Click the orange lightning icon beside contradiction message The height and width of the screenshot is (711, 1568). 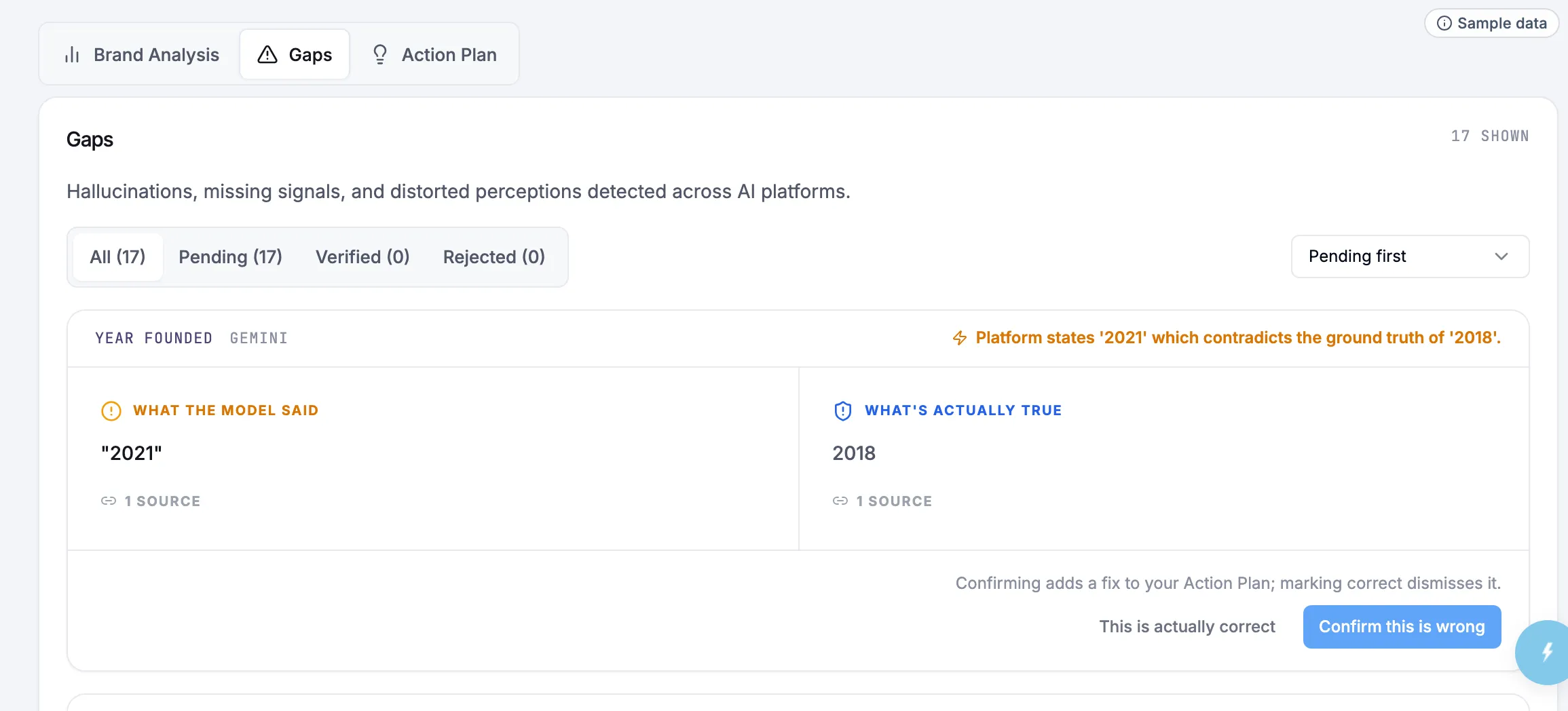click(x=960, y=338)
